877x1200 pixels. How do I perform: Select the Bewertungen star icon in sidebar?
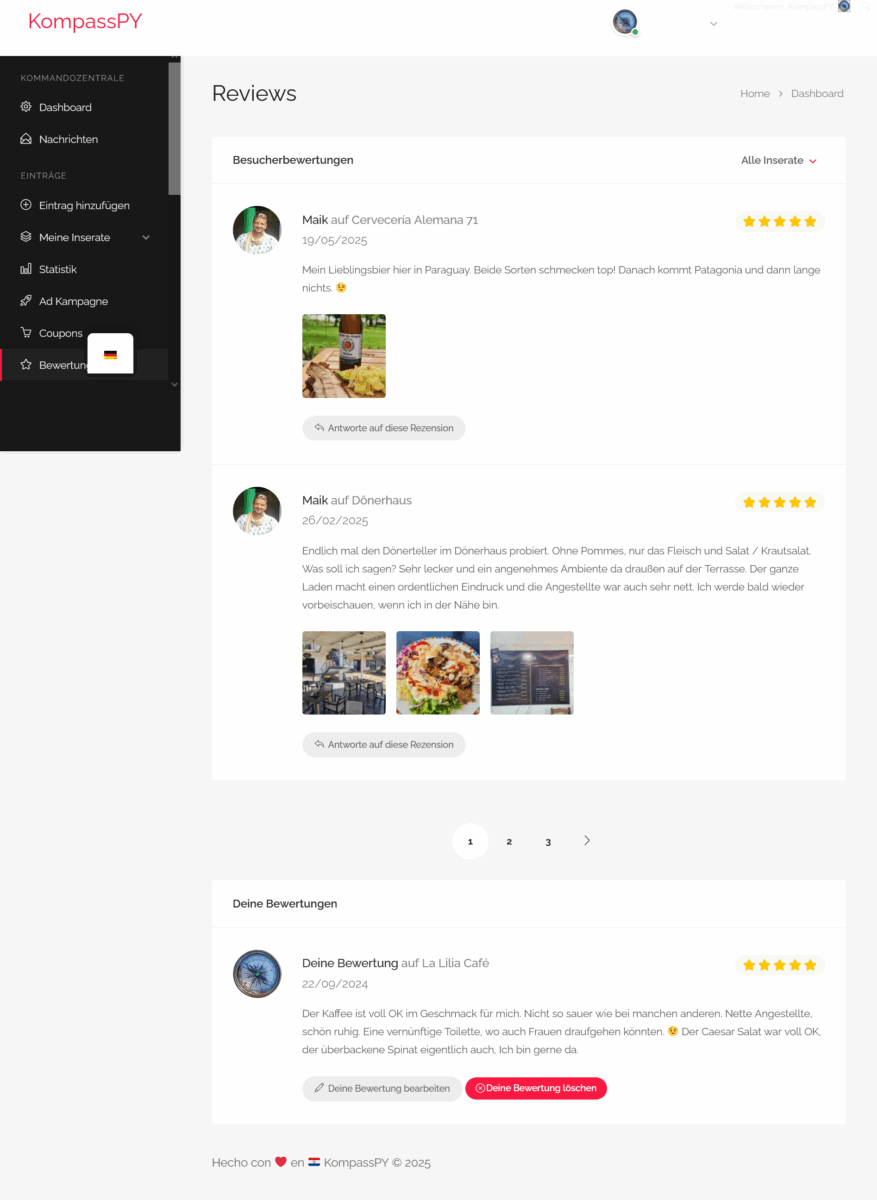tap(26, 365)
